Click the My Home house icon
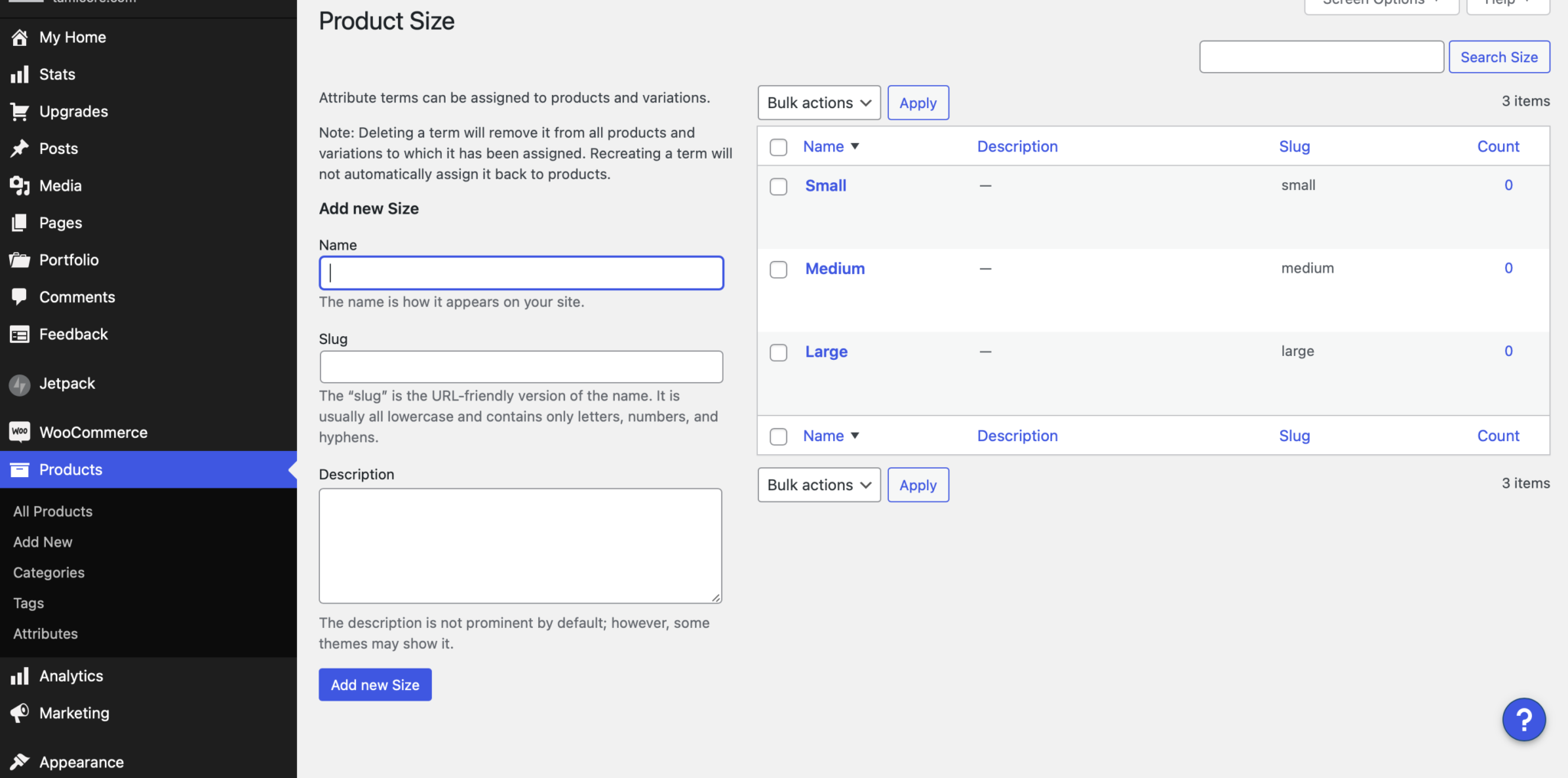 pos(20,38)
